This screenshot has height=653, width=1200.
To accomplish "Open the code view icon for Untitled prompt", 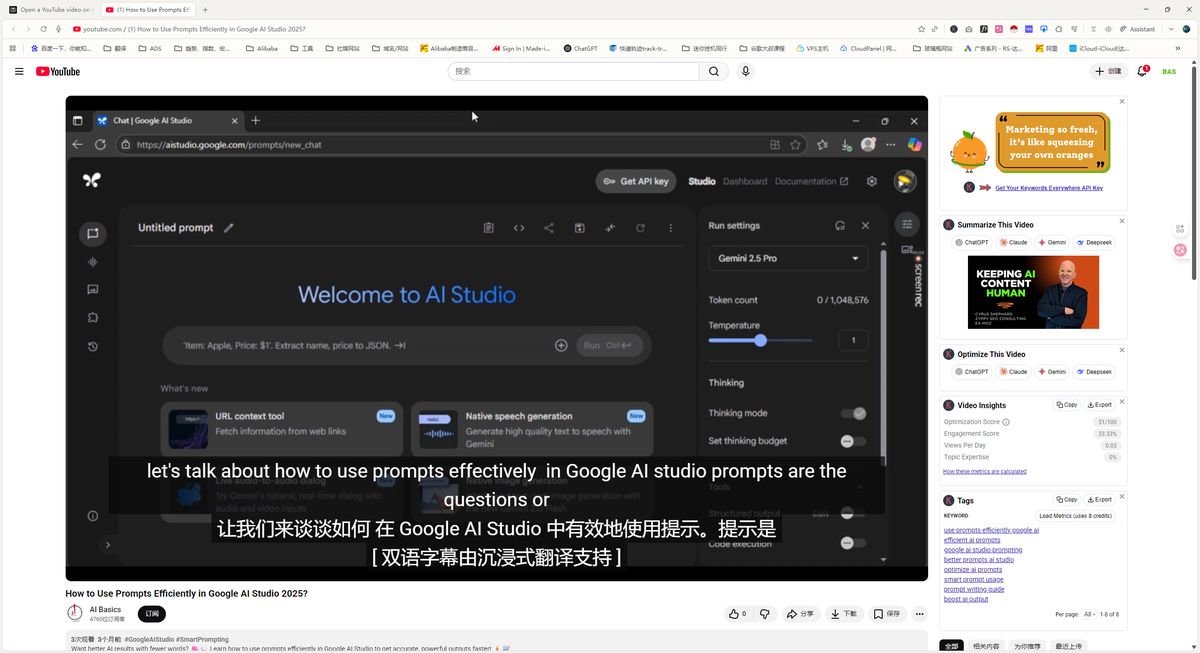I will (x=518, y=227).
